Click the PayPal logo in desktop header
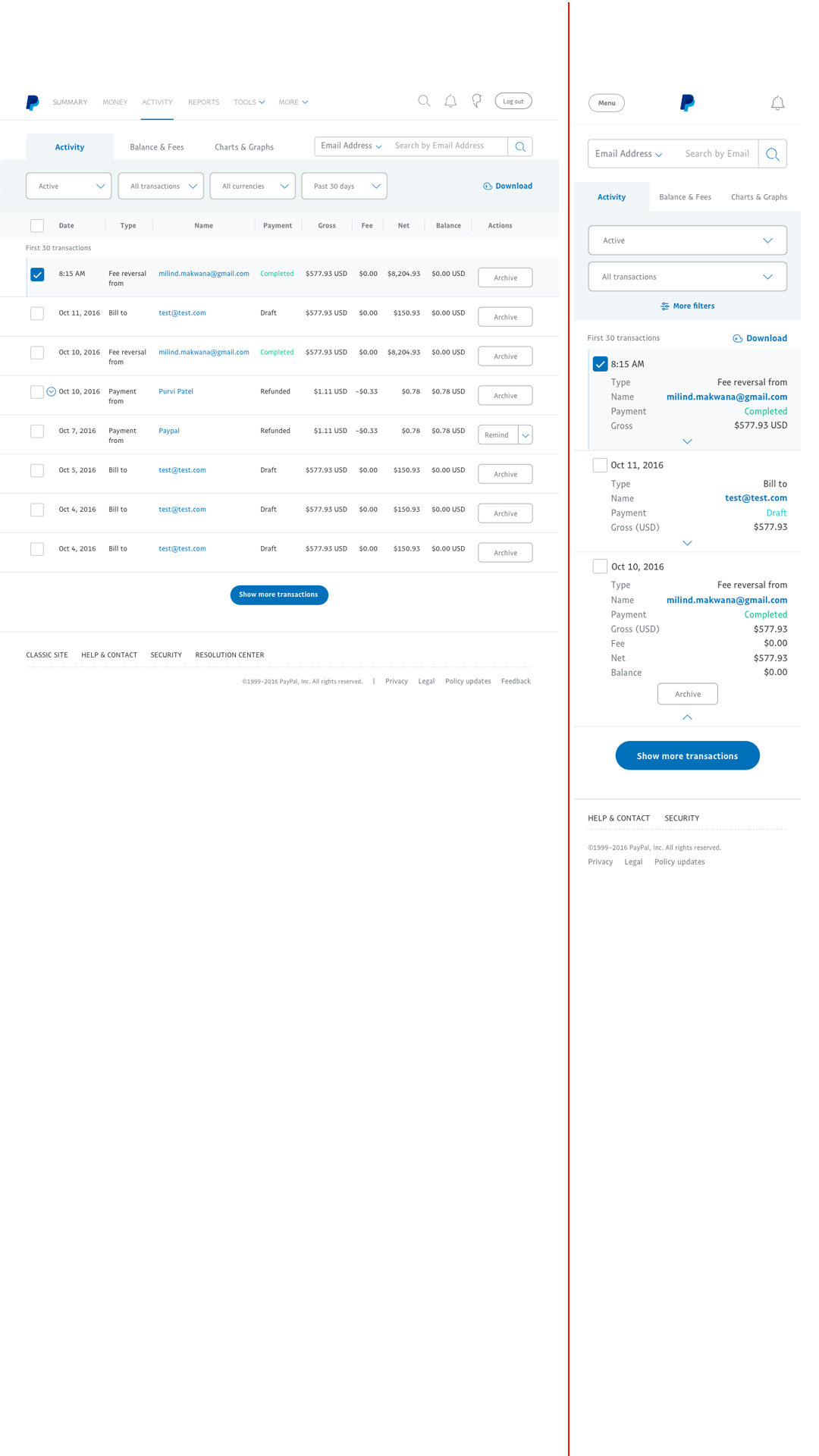This screenshot has width=819, height=1456. (32, 102)
